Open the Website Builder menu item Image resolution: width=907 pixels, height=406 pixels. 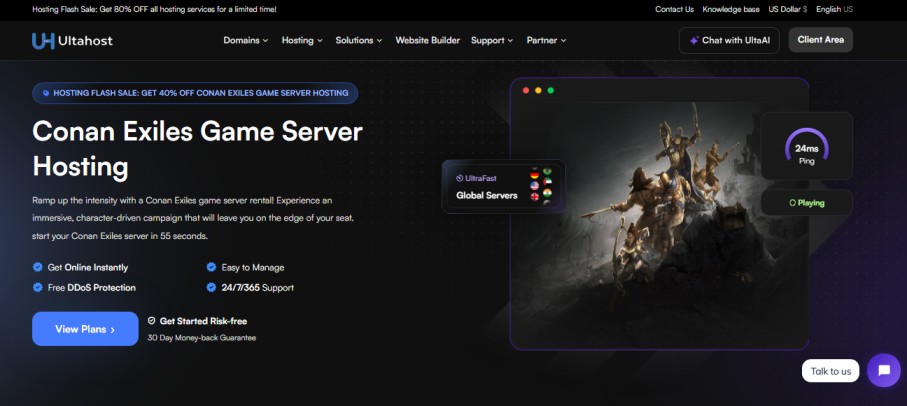click(x=427, y=40)
